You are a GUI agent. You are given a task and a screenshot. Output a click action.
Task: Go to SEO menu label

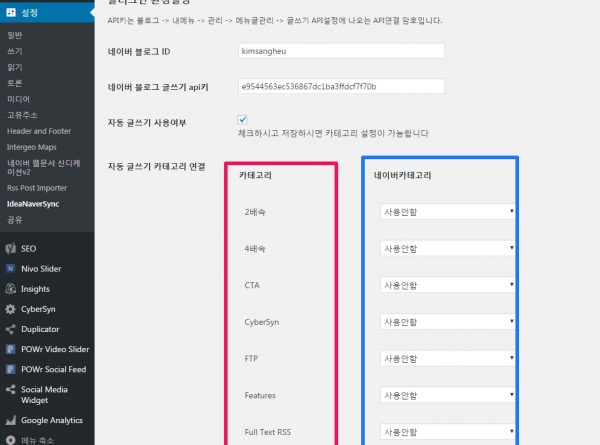tap(29, 249)
